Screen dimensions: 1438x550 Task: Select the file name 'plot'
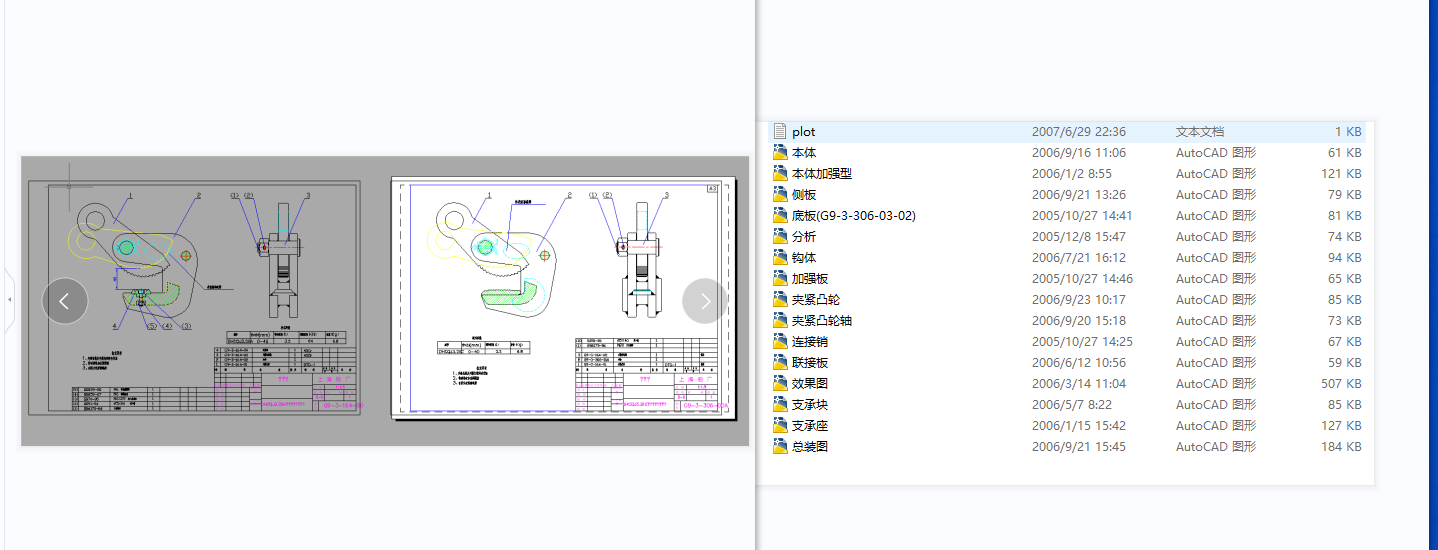point(803,132)
